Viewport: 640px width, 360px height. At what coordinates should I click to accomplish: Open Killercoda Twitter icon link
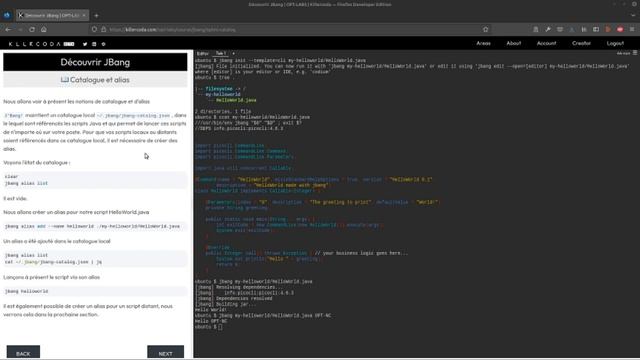coord(85,44)
